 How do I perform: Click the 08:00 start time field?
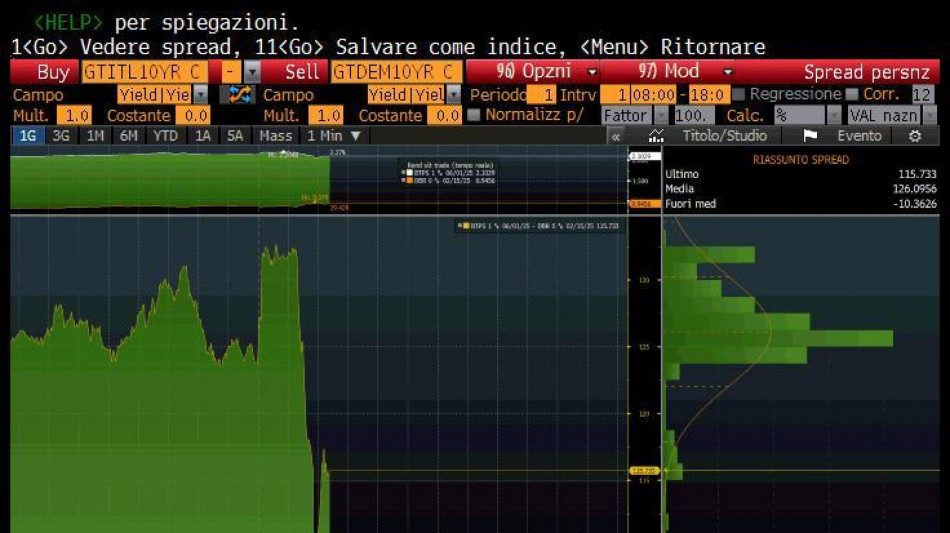(653, 94)
